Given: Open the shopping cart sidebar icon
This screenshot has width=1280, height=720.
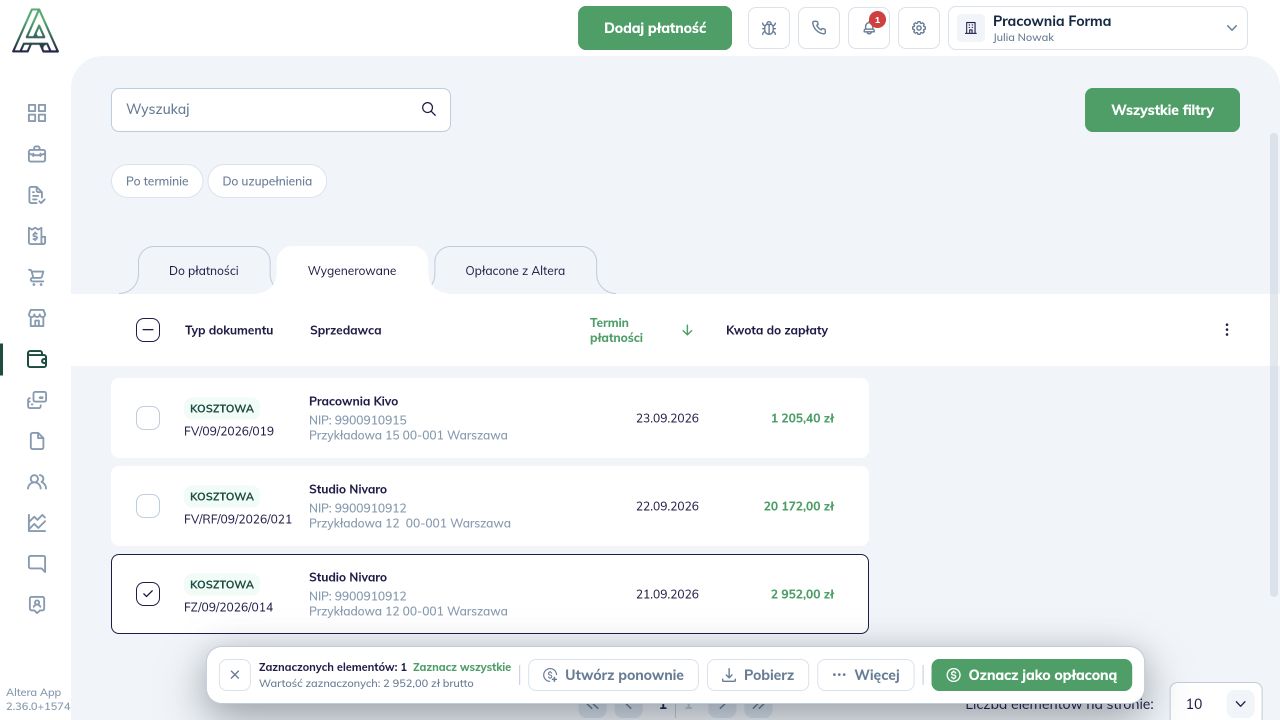Looking at the screenshot, I should pos(37,277).
